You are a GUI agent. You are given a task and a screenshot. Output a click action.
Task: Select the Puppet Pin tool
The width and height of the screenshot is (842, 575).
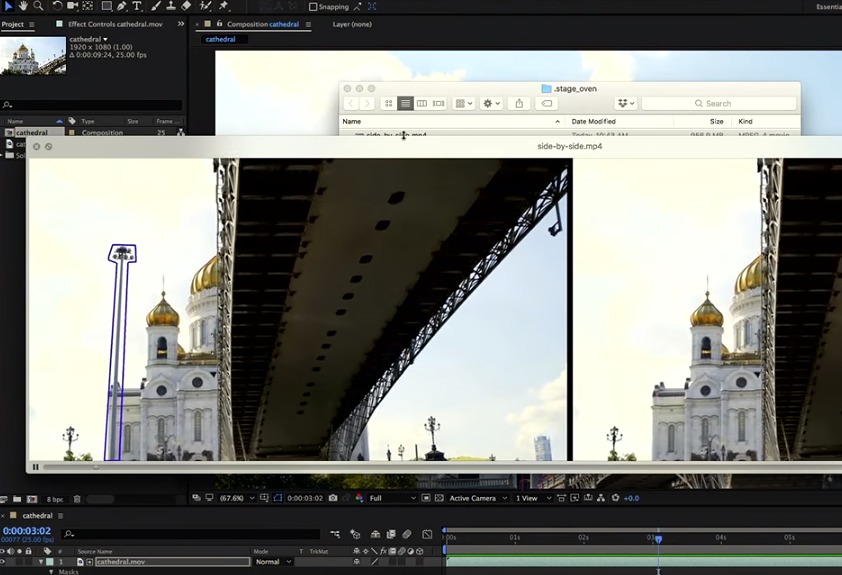click(x=223, y=6)
